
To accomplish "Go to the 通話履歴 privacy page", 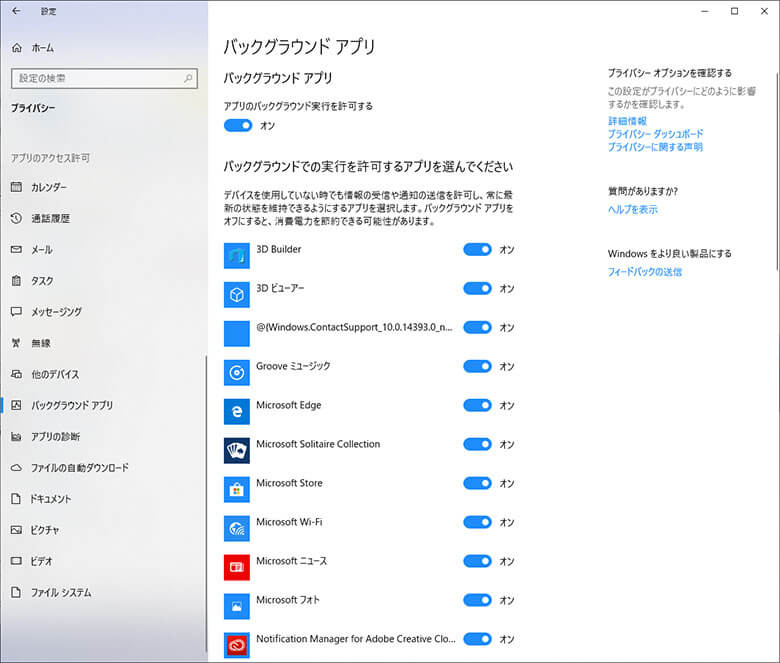I will click(103, 218).
